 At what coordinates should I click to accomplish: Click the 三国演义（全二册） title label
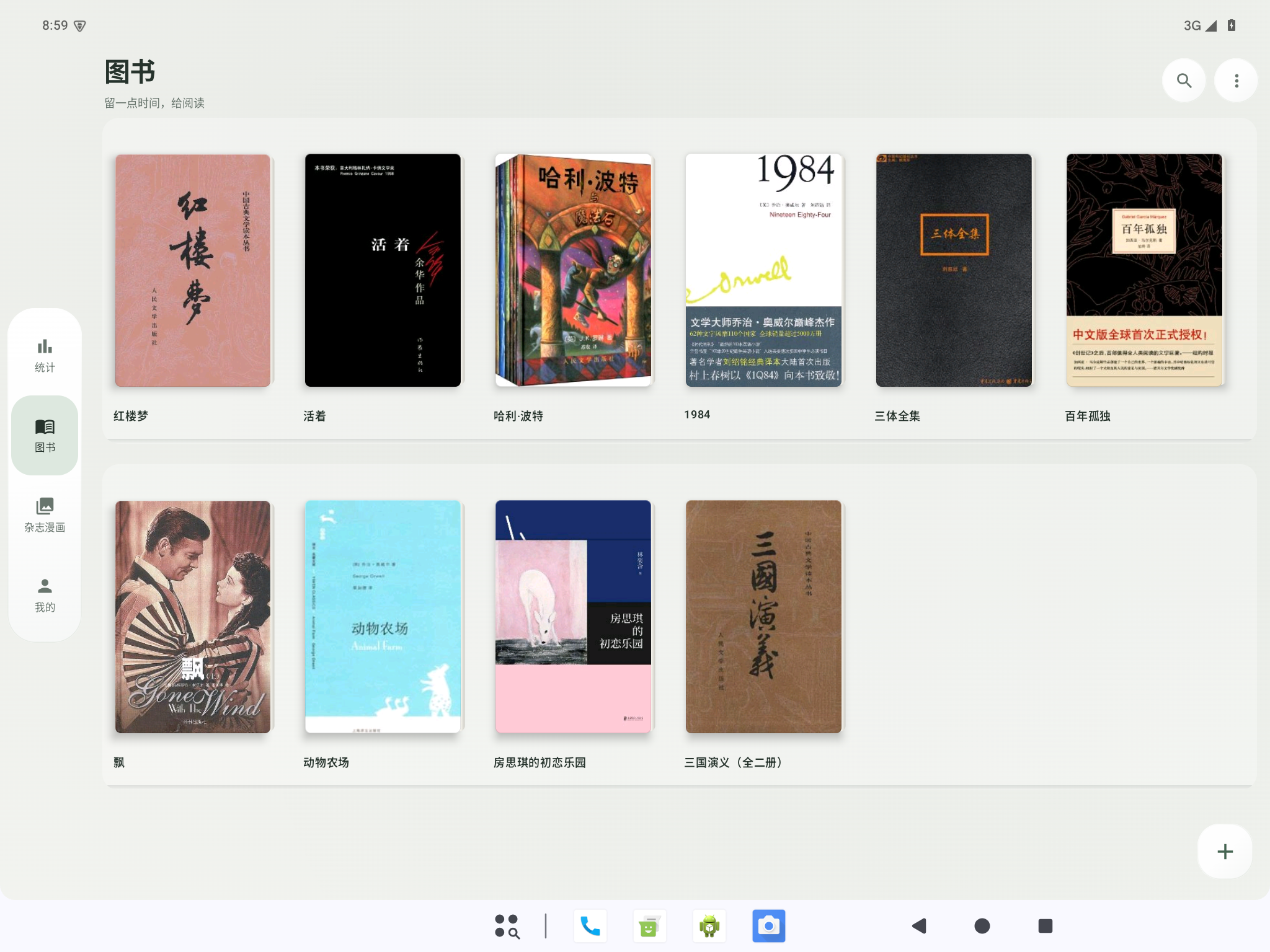coord(735,762)
